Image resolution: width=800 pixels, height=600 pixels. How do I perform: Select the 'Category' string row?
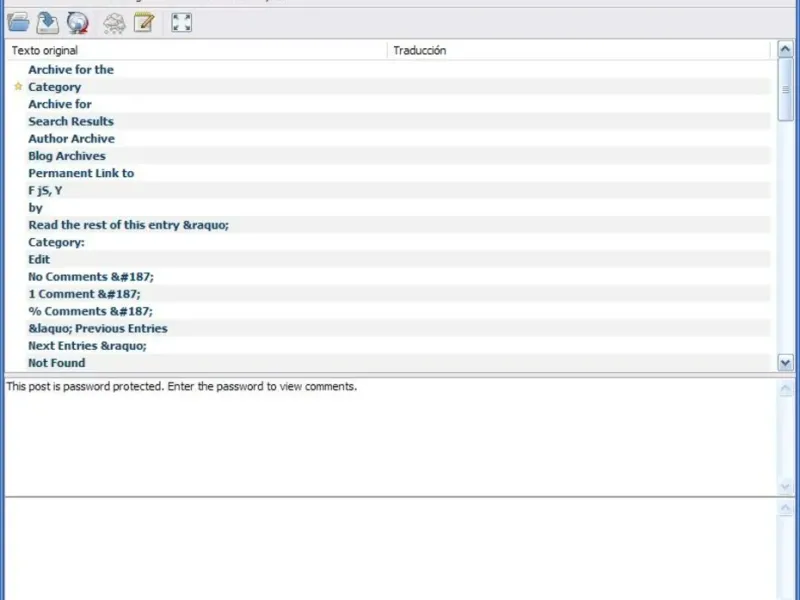(388, 87)
